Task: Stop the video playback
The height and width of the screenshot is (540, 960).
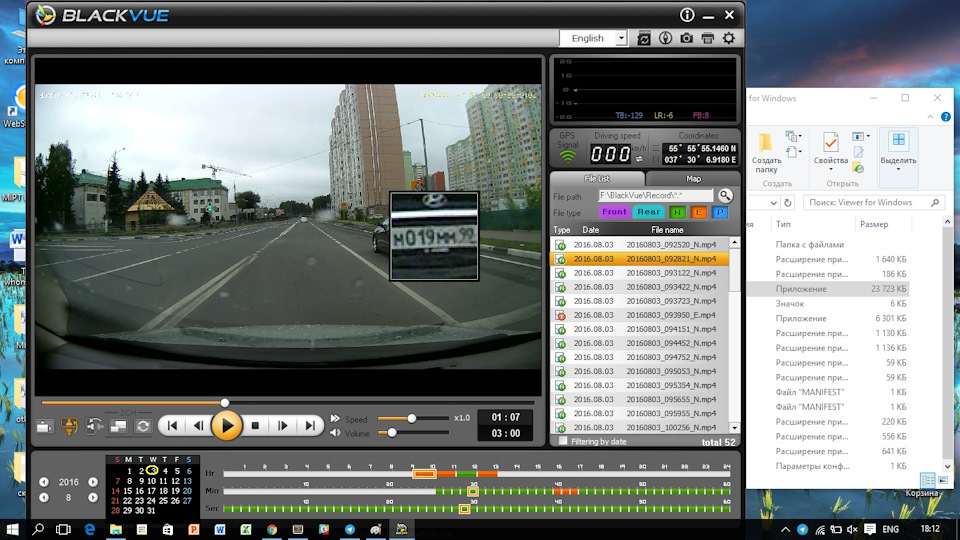Action: 255,426
